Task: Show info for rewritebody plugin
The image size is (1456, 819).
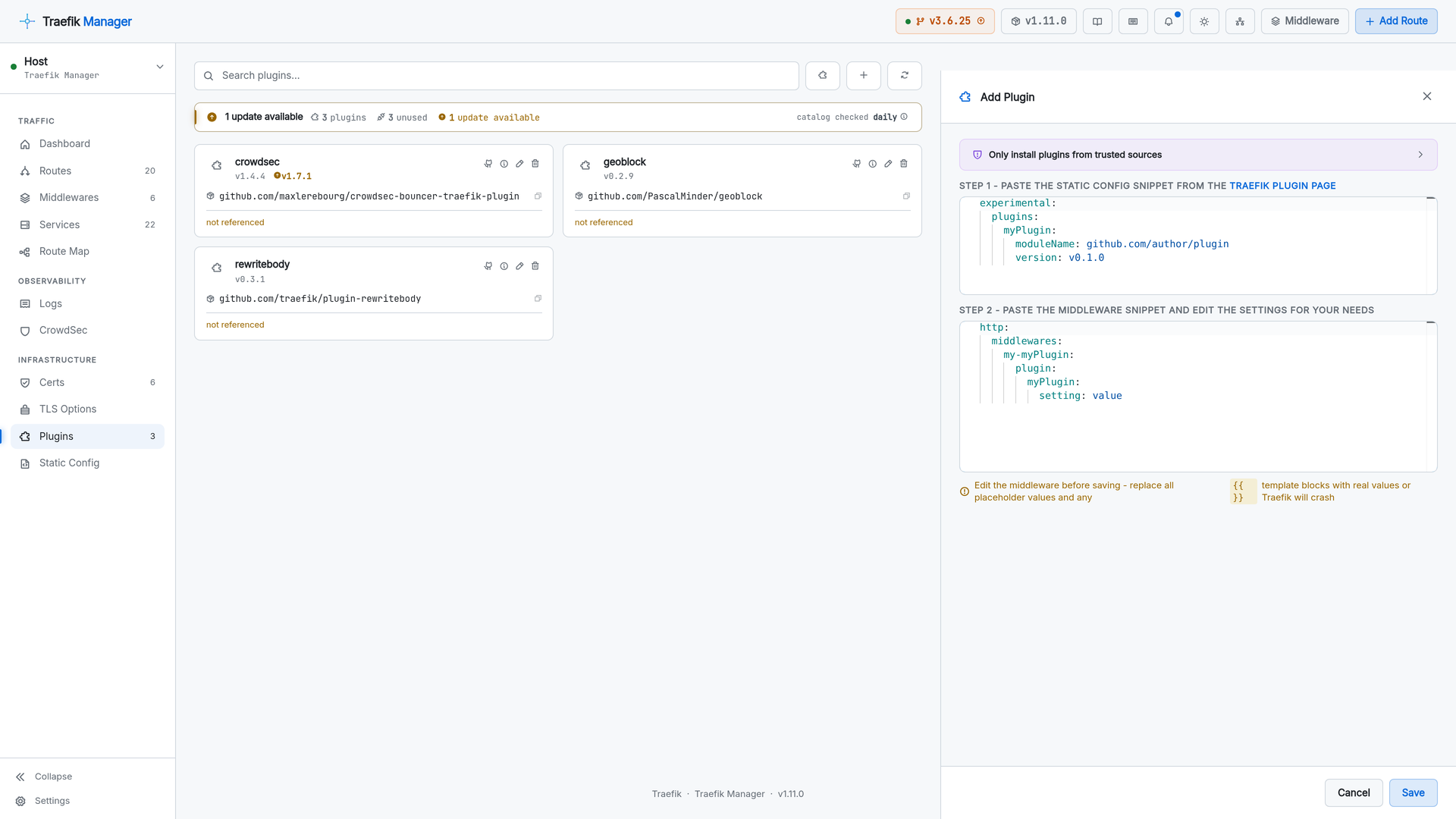Action: tap(504, 266)
